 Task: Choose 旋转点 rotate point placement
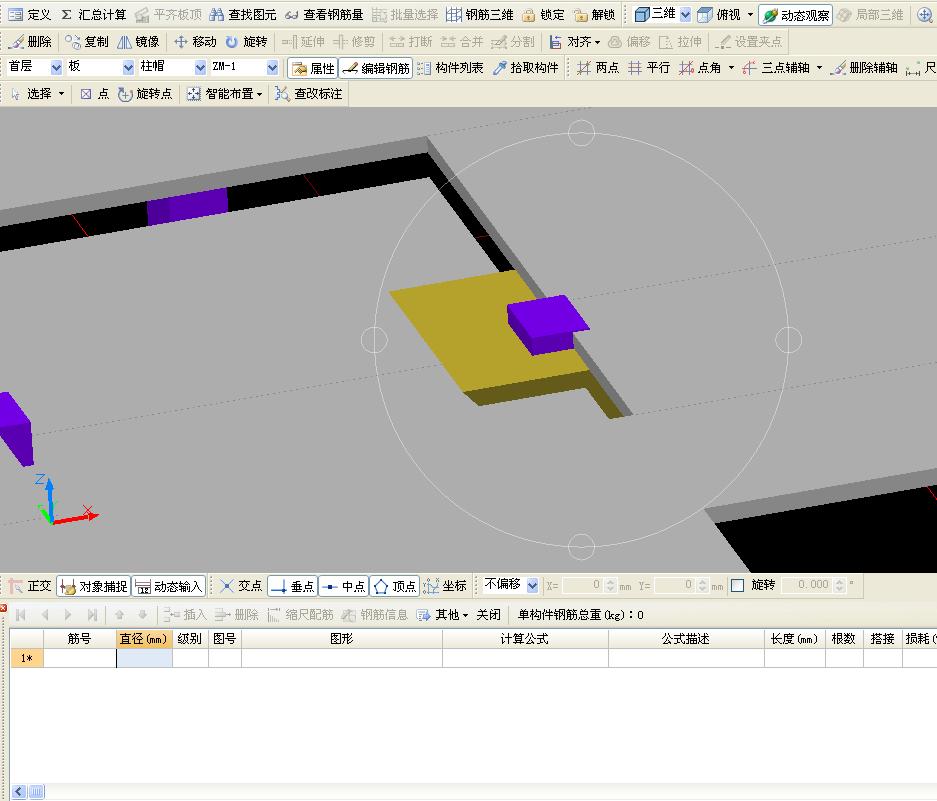[x=145, y=94]
